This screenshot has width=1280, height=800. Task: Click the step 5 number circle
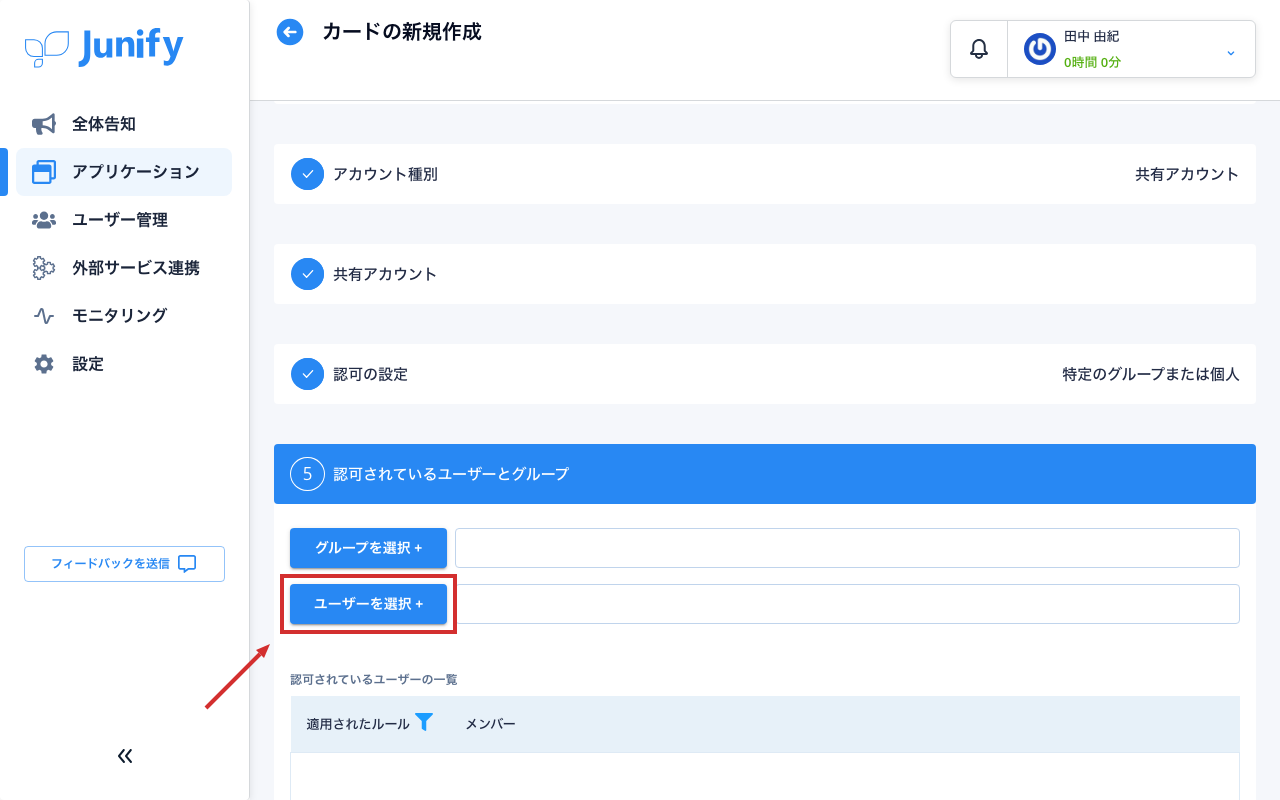(307, 474)
